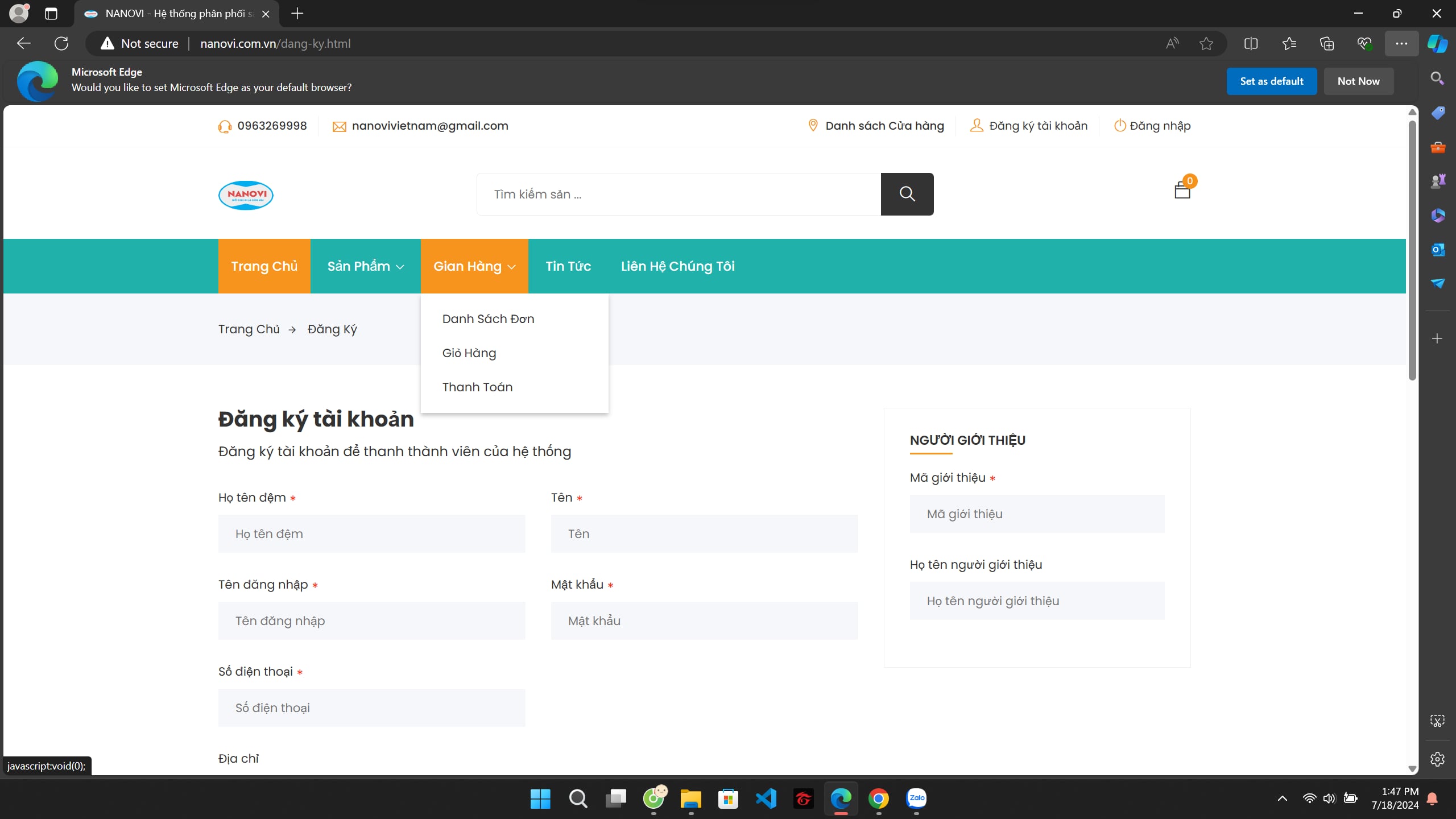
Task: Click the Họ tên đệm input field
Action: 371,533
